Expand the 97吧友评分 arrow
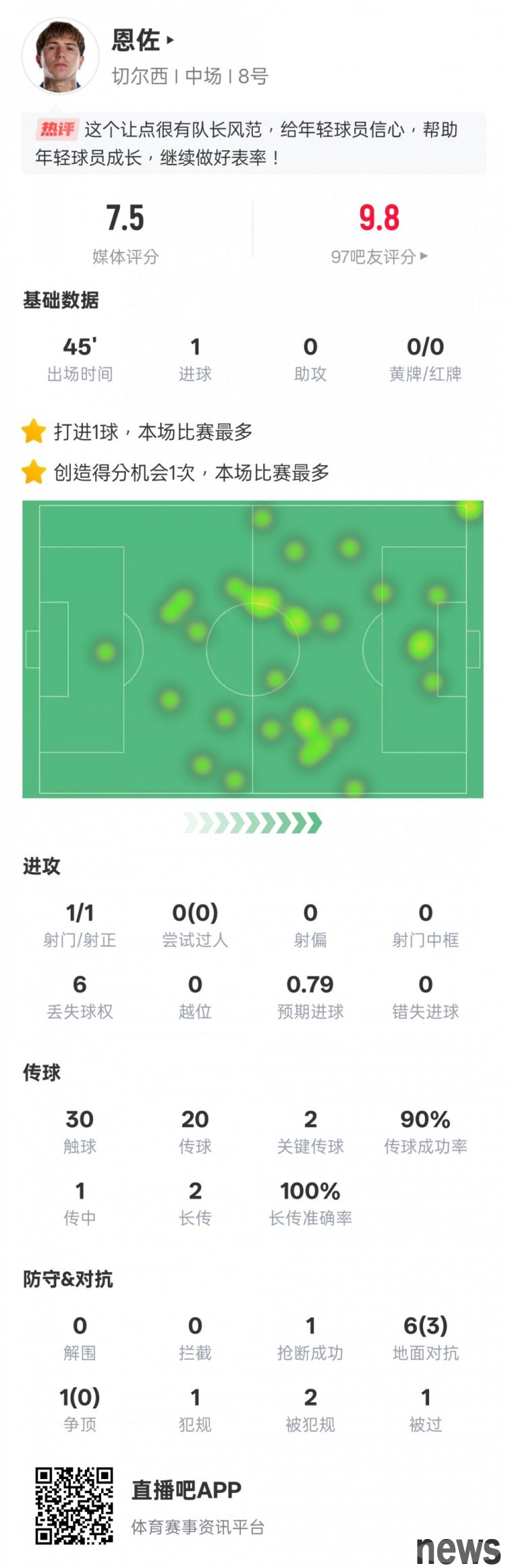 pos(424,256)
